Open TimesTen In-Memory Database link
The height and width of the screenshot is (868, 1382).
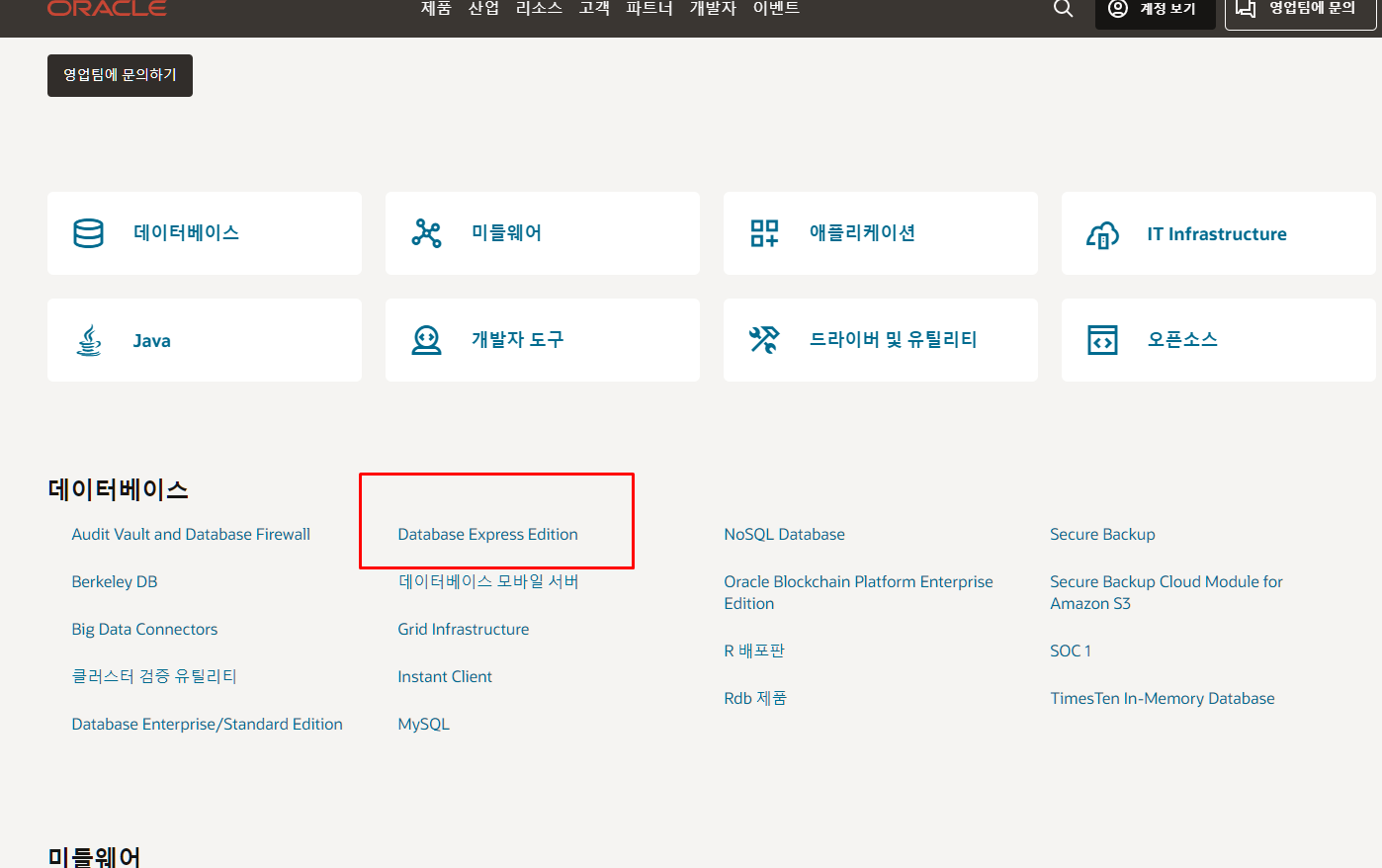[1163, 698]
